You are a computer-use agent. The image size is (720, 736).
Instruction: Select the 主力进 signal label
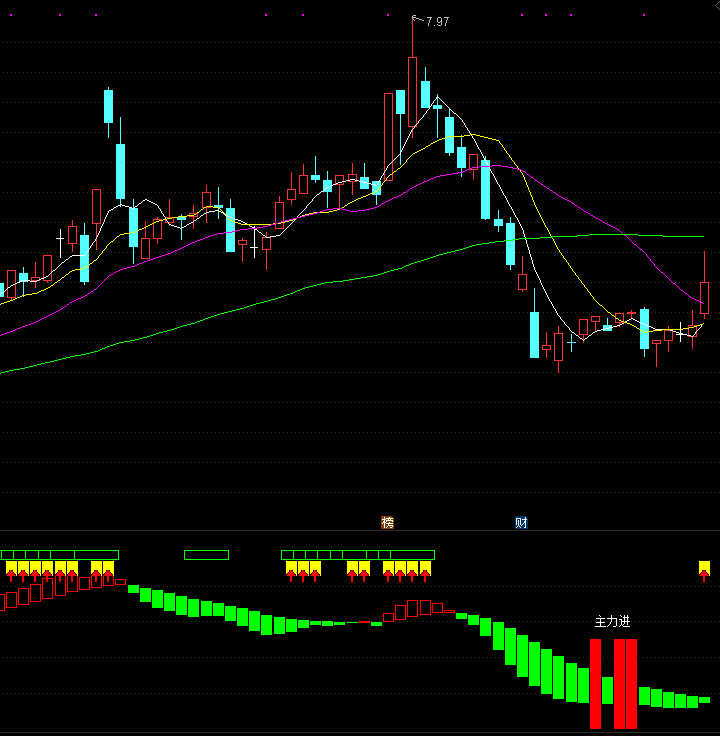coord(612,621)
